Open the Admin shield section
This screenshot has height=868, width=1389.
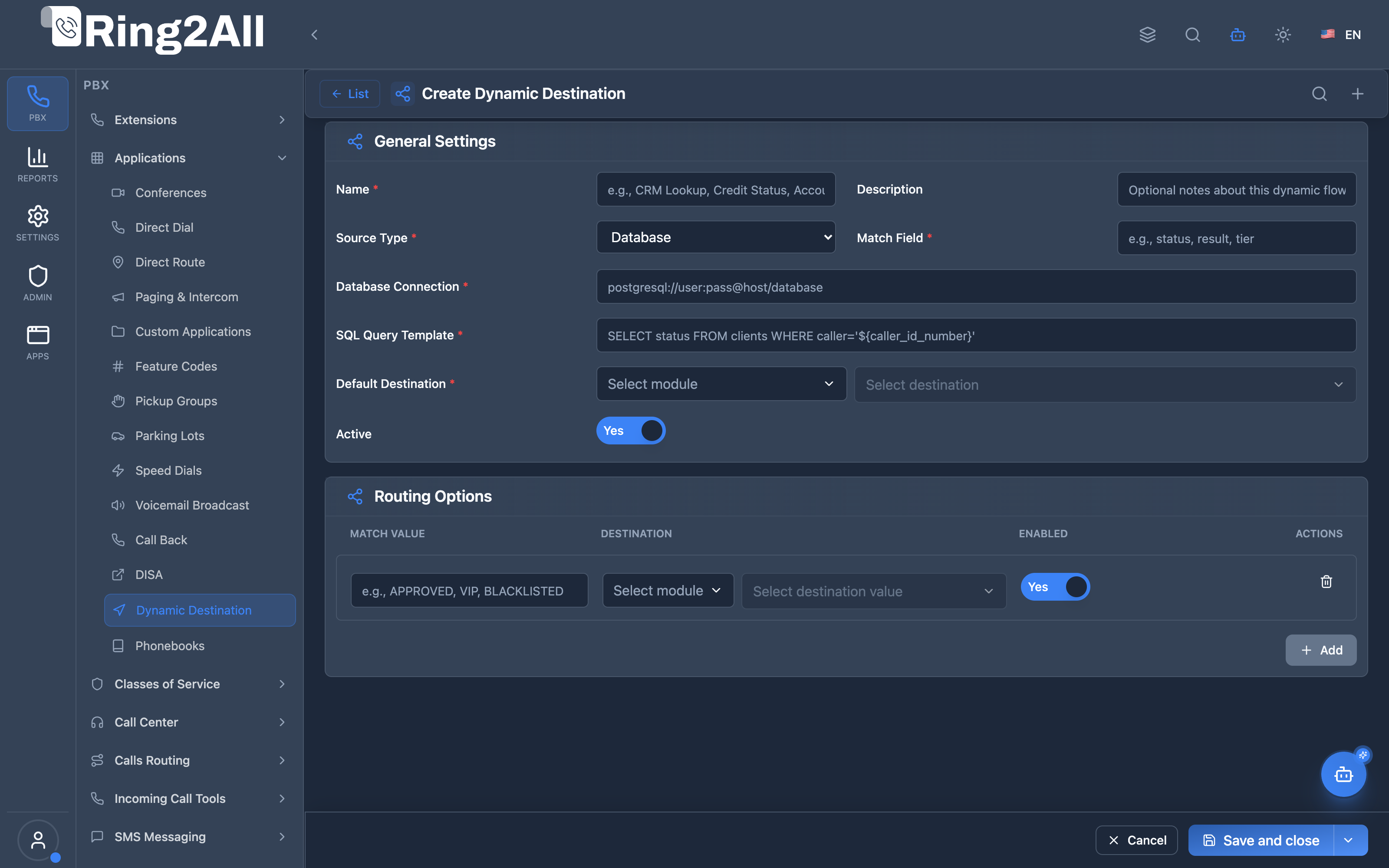click(x=37, y=283)
